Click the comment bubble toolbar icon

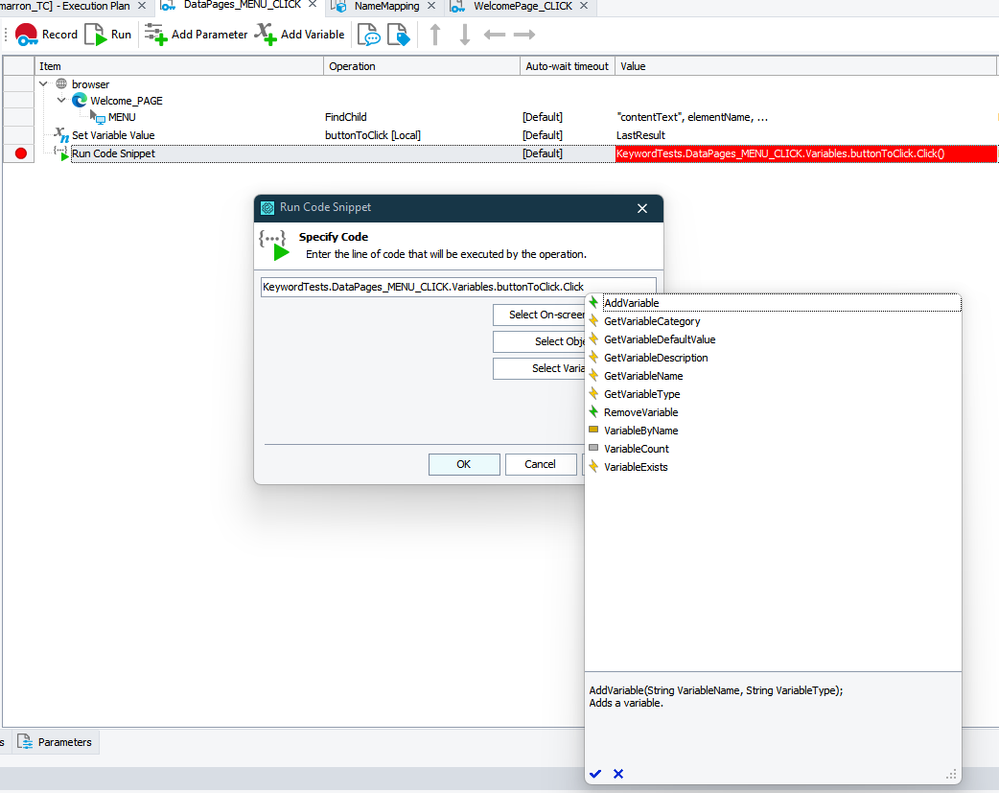(x=369, y=35)
